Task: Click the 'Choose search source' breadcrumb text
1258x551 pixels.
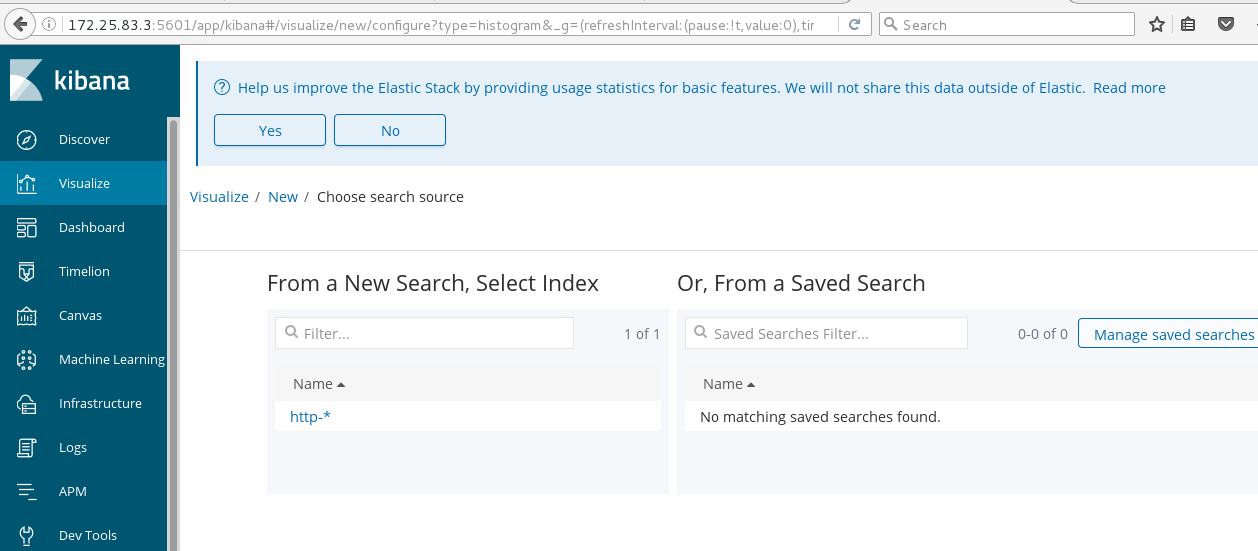Action: pos(390,197)
